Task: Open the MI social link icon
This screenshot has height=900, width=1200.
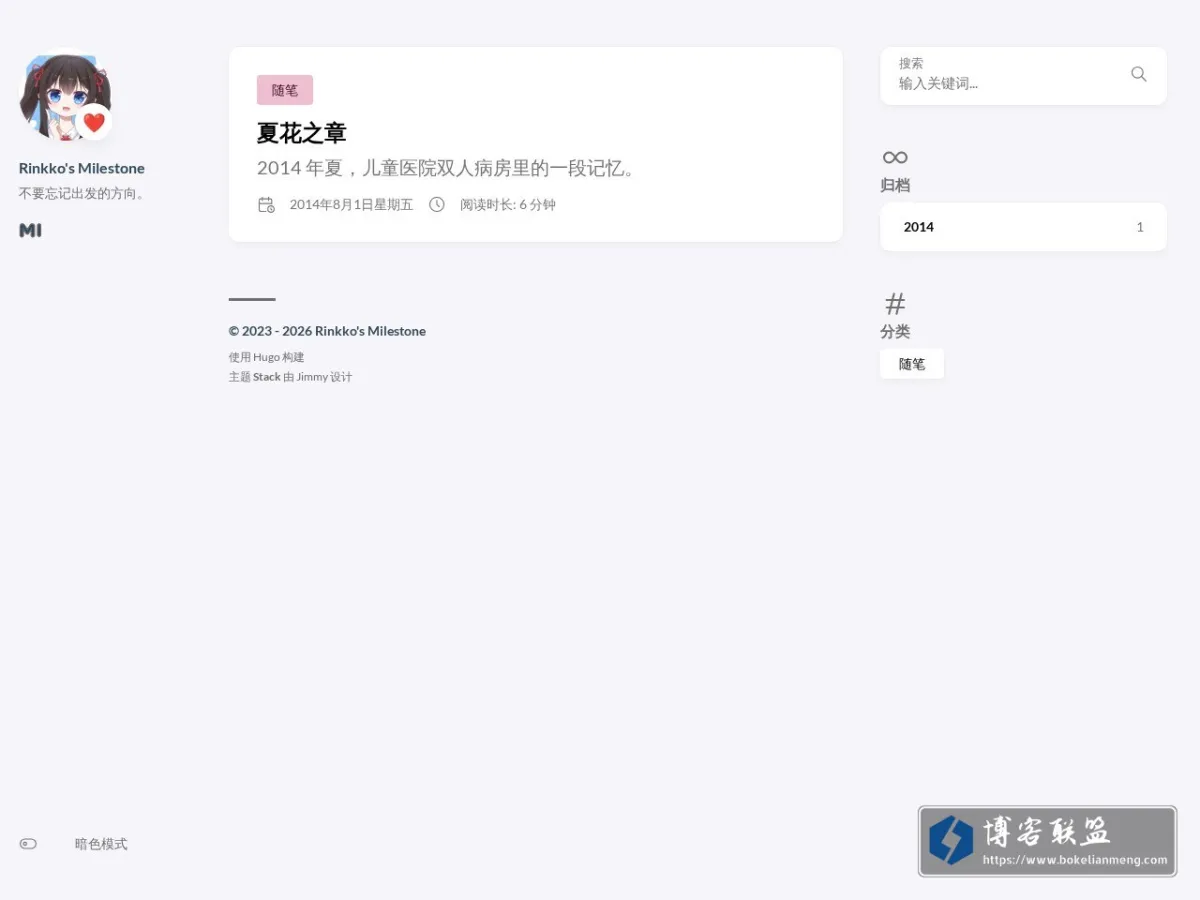Action: tap(30, 231)
